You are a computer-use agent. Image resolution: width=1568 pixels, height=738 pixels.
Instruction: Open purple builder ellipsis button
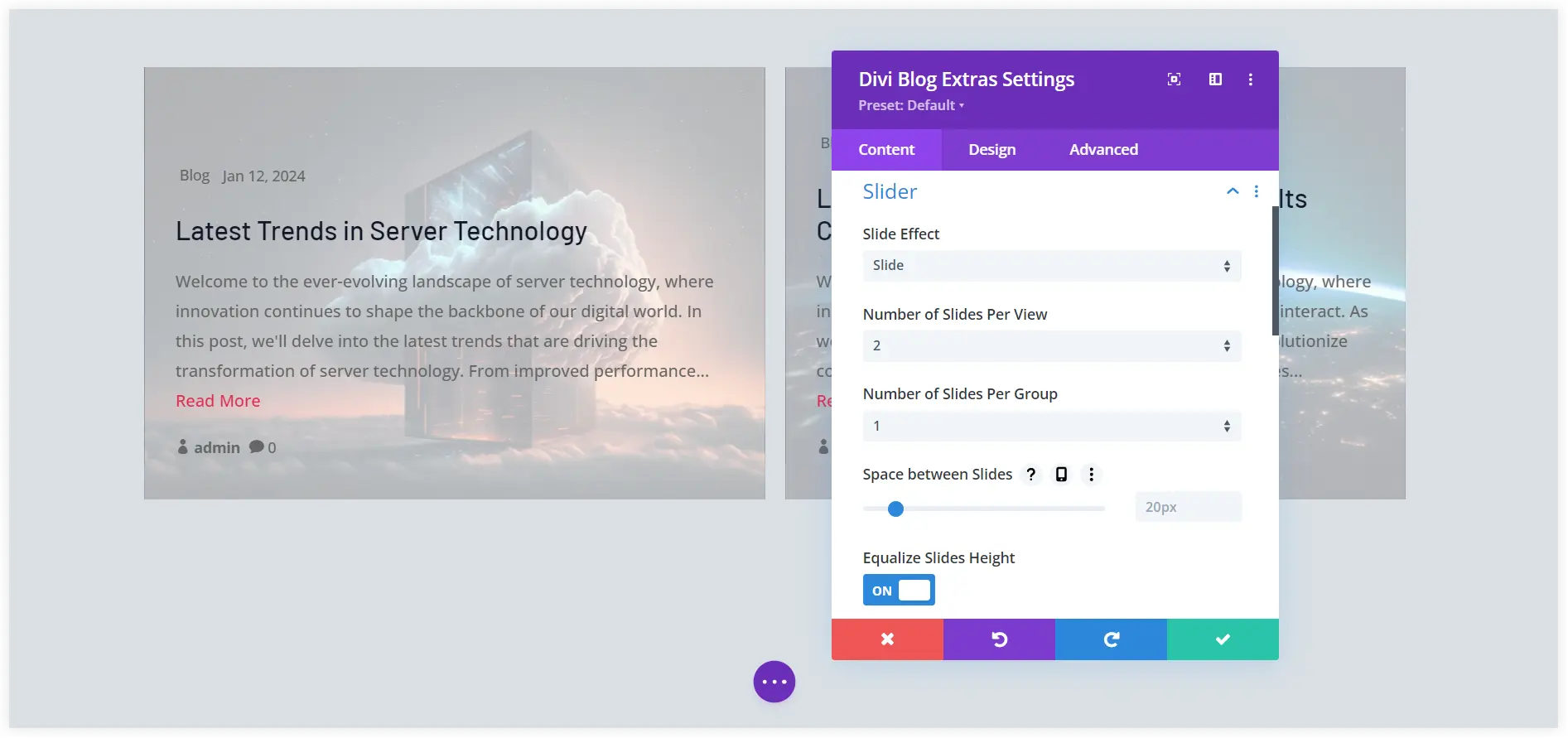pos(774,682)
